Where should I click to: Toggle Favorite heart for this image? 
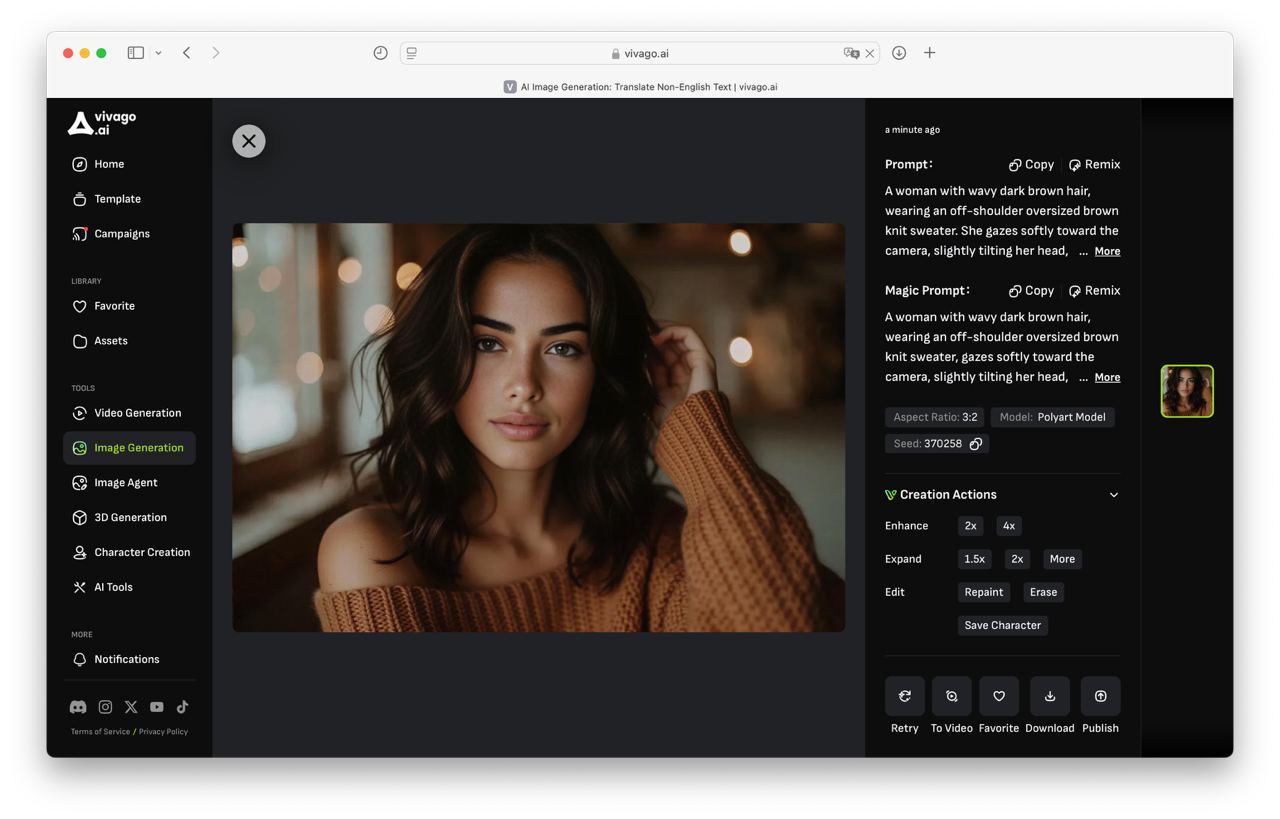pyautogui.click(x=998, y=696)
